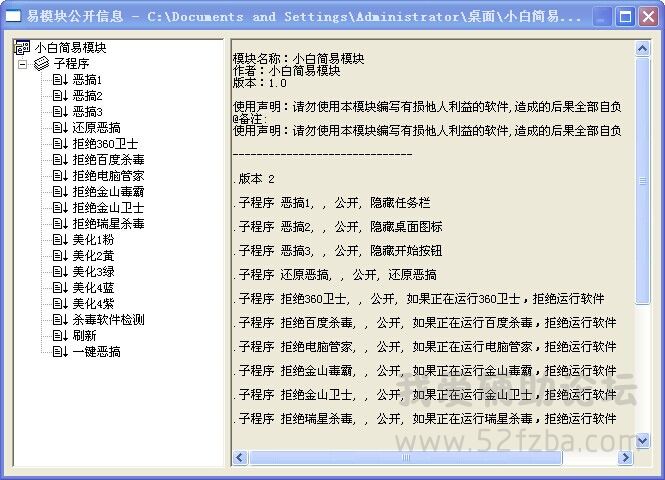The height and width of the screenshot is (480, 665).
Task: Click the 隐藏开始按钮 description line
Action: coord(338,251)
